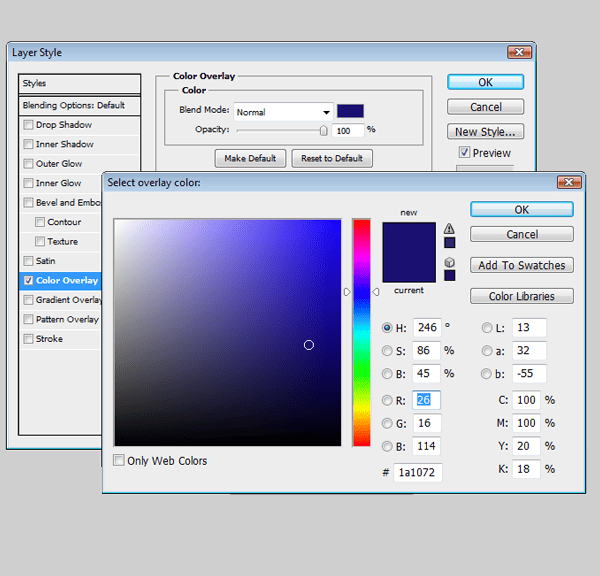Click the color field picker circle

click(x=309, y=345)
